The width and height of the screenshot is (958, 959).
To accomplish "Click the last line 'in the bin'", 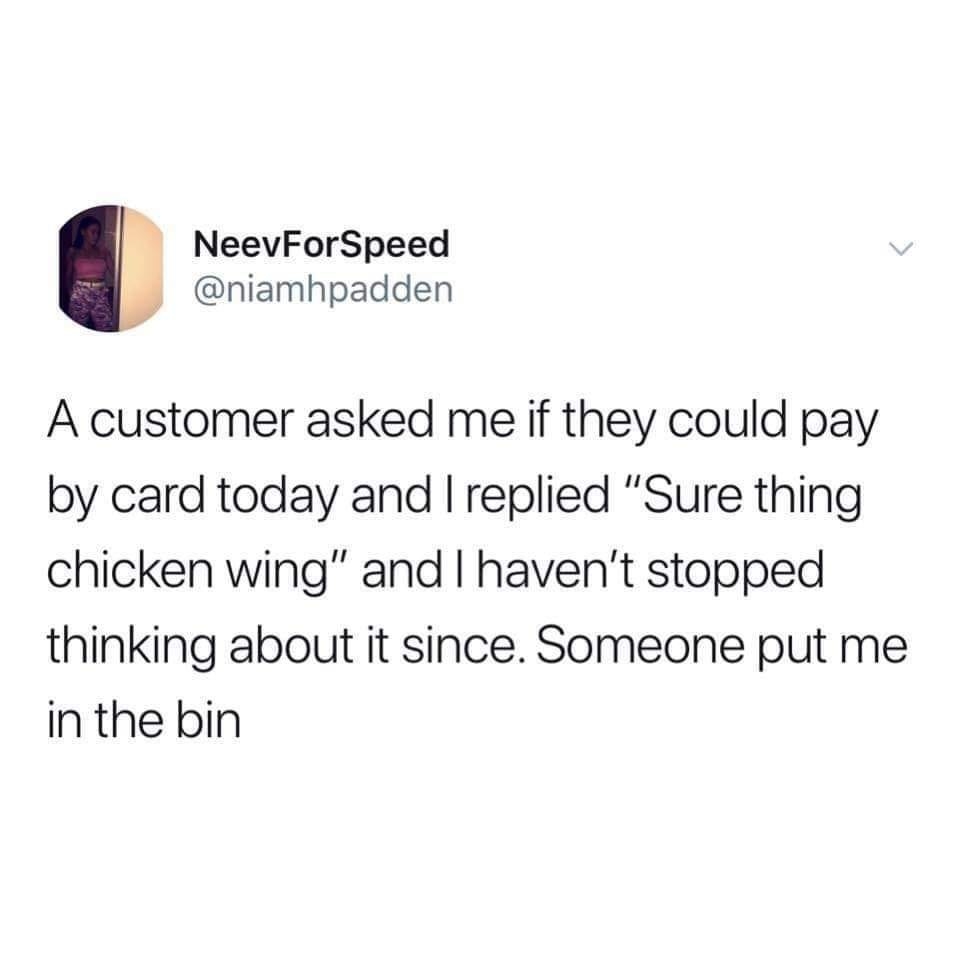I will pyautogui.click(x=144, y=720).
